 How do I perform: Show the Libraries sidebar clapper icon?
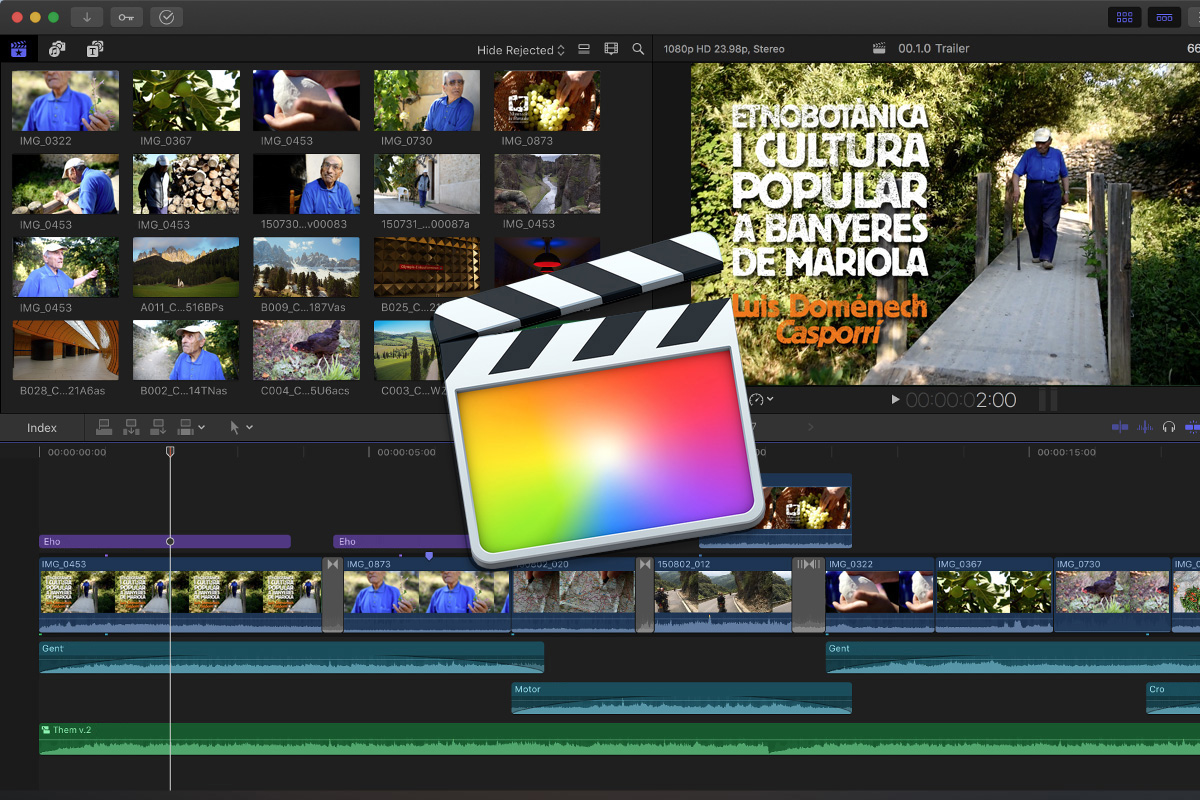click(19, 49)
